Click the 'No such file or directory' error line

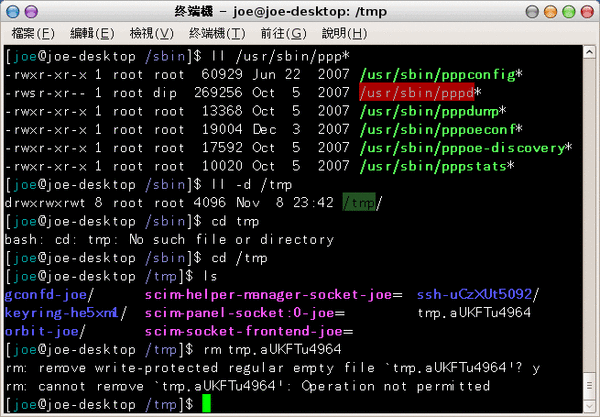[x=169, y=239]
